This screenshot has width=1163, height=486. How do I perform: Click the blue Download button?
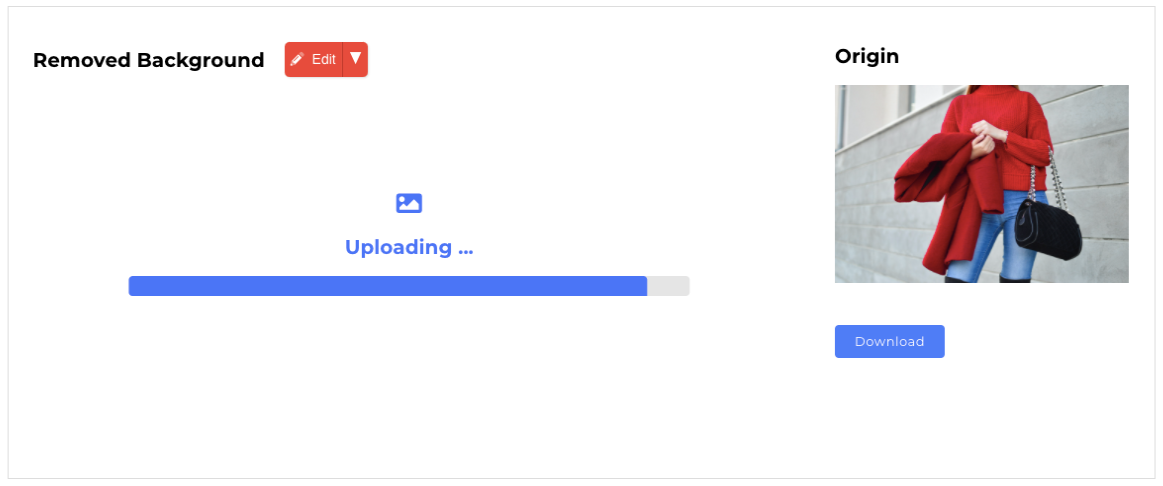[x=889, y=341]
